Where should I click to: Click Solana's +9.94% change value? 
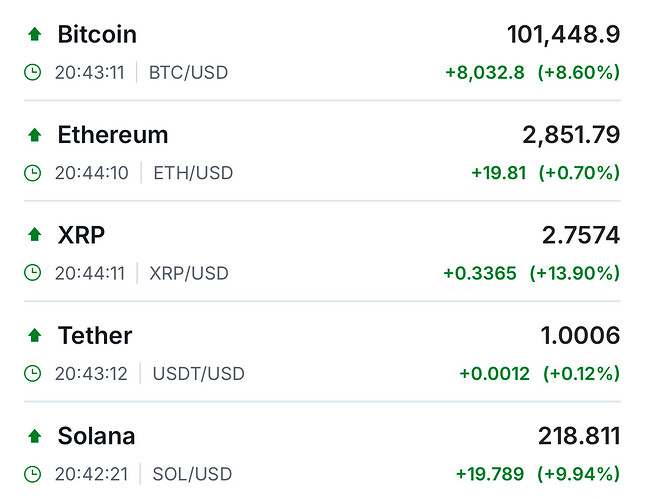579,474
